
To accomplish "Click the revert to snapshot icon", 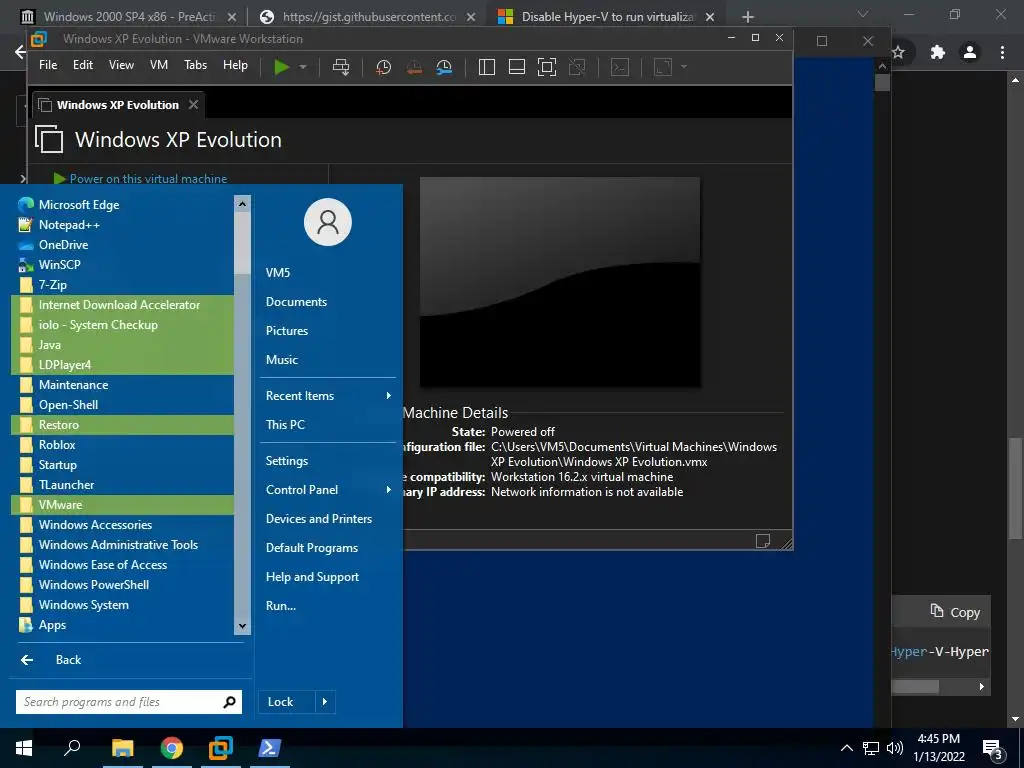I will click(414, 67).
